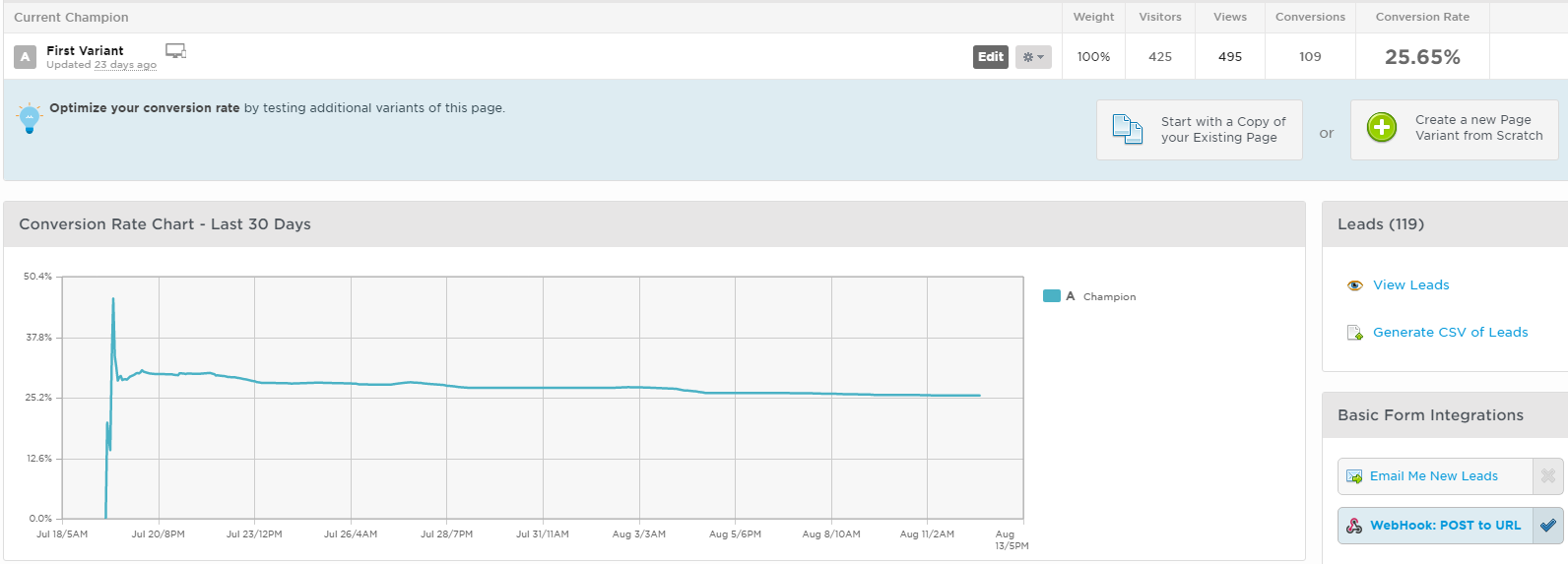Open the gear settings dropdown beside Edit

coord(1033,57)
